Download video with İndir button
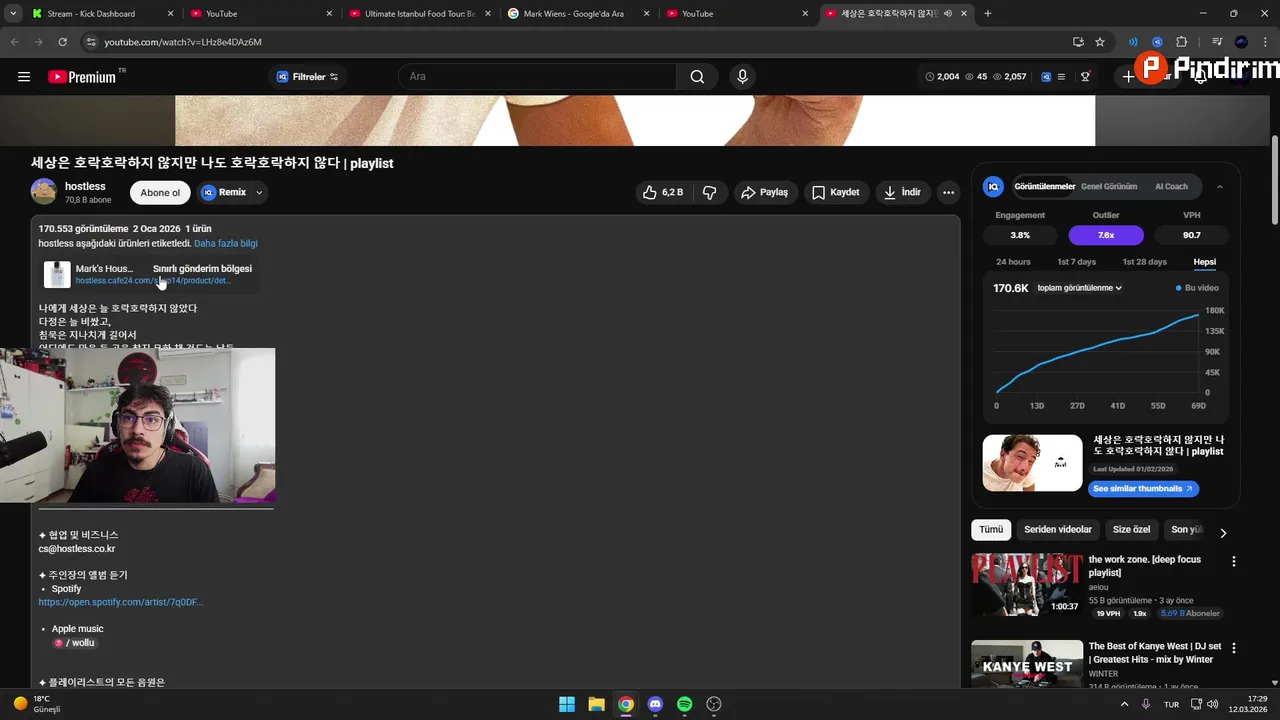1280x720 pixels. tap(903, 192)
